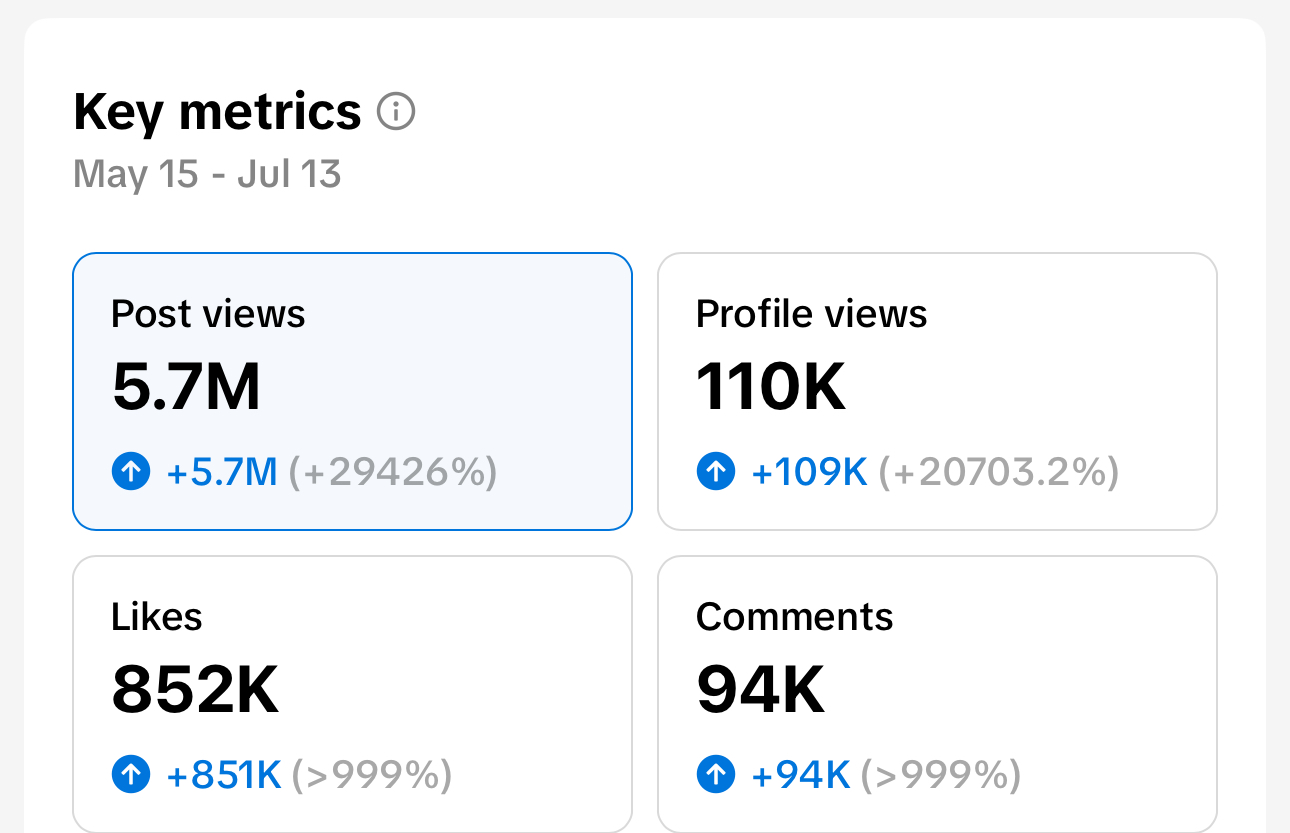1290x833 pixels.
Task: Click the +851K change value
Action: click(x=224, y=773)
